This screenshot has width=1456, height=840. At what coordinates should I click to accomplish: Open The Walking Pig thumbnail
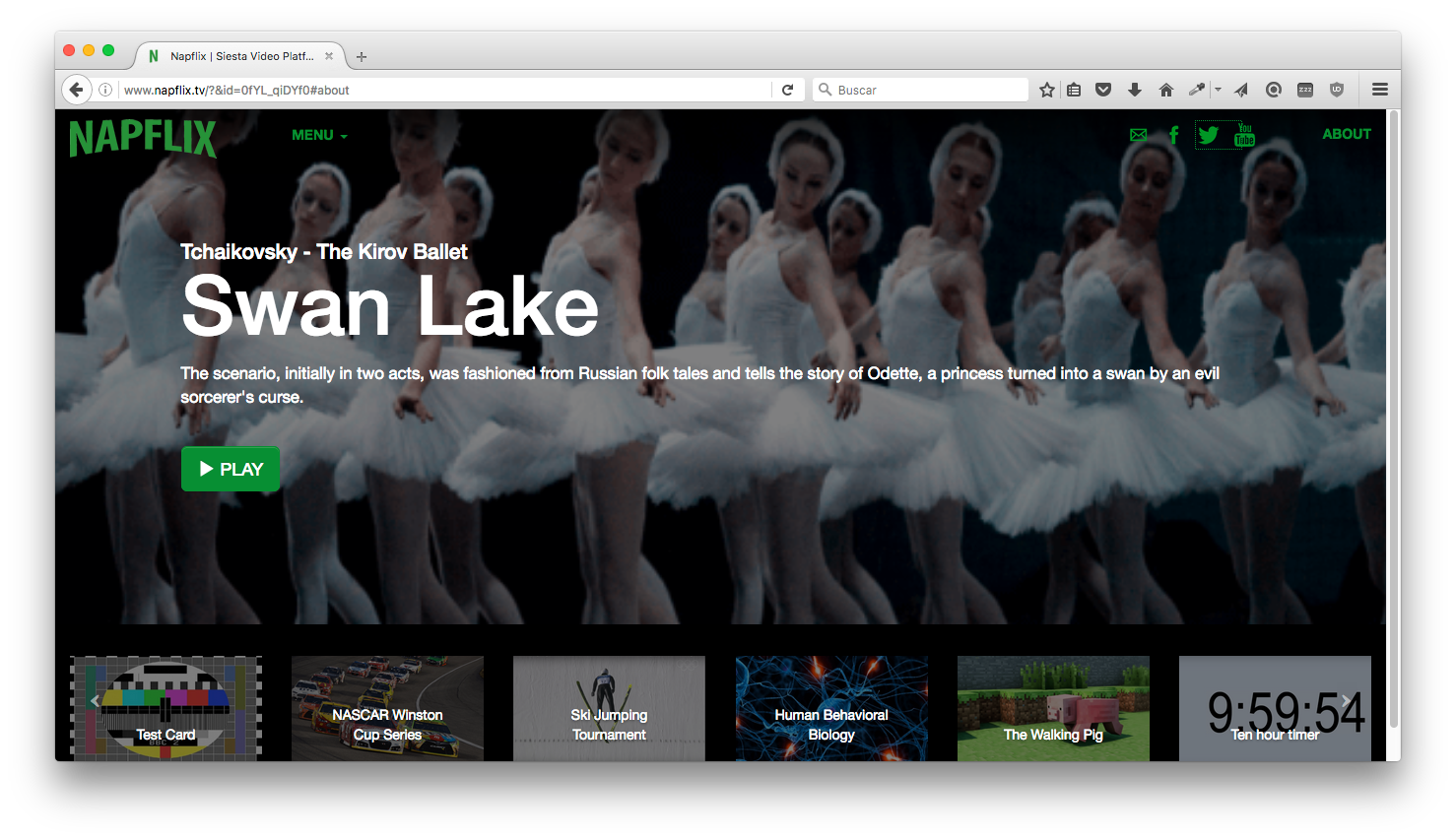(x=1053, y=708)
